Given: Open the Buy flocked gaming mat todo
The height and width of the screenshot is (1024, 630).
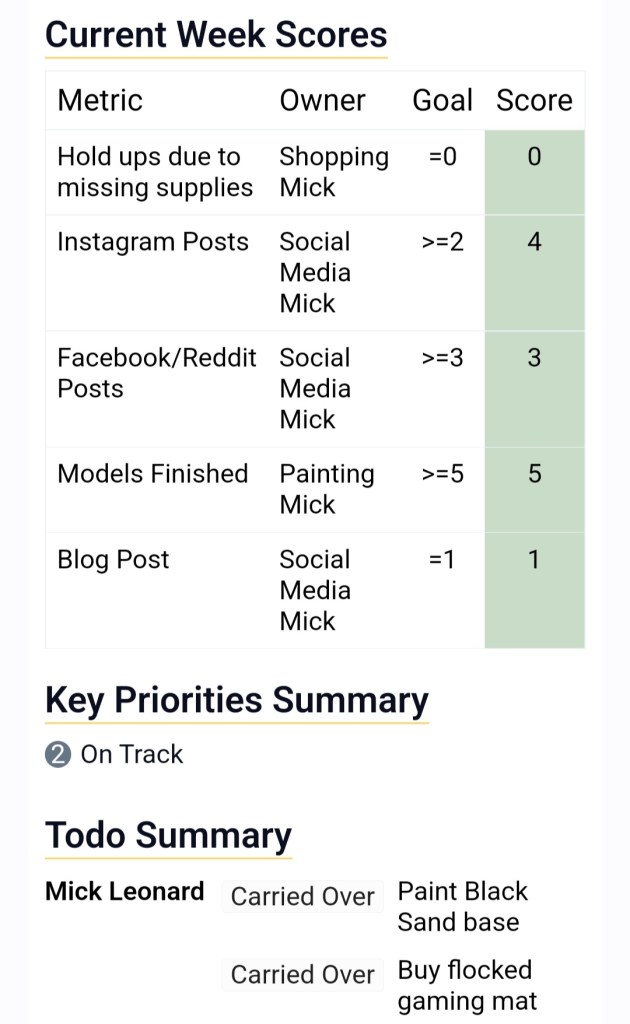Looking at the screenshot, I should pos(466,985).
